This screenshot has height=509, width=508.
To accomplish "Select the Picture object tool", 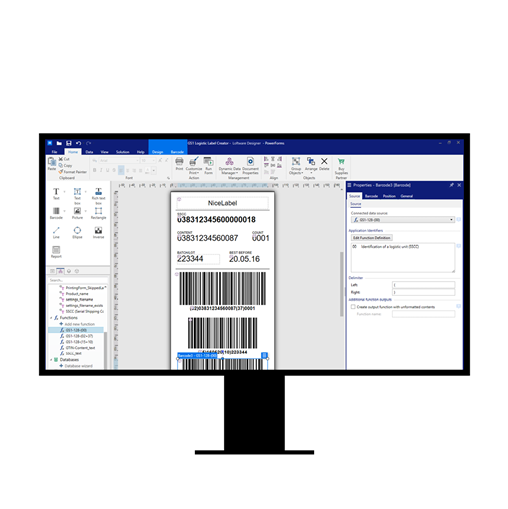I will click(x=77, y=213).
